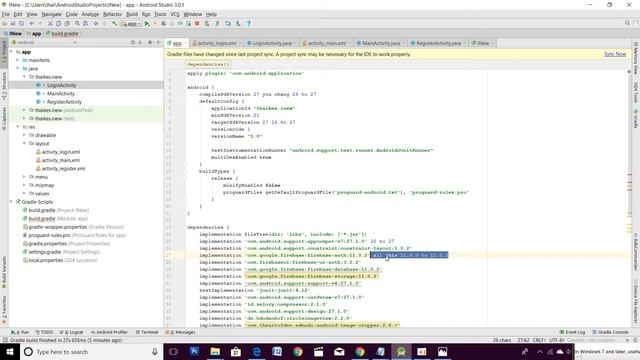Viewport: 640px width, 360px height.
Task: Expand the manifests folder
Action: tap(18, 60)
